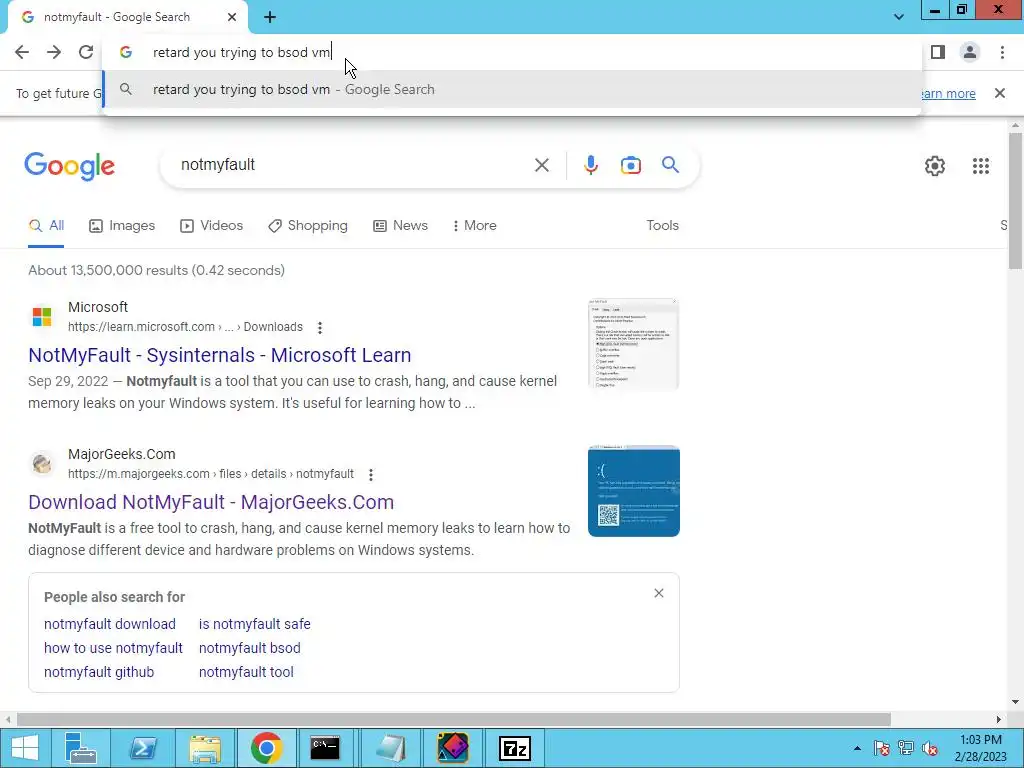This screenshot has width=1024, height=768.
Task: Open Server Manager from the taskbar
Action: [81, 748]
